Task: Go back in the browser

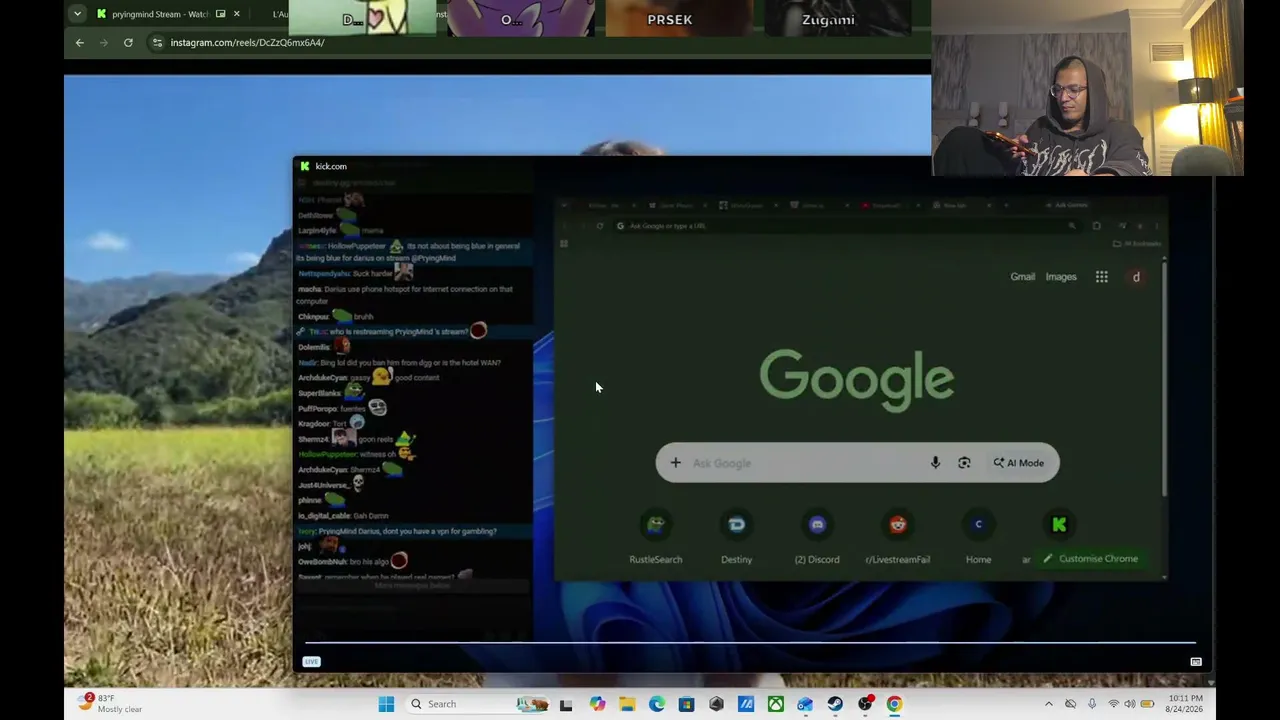Action: (x=80, y=43)
